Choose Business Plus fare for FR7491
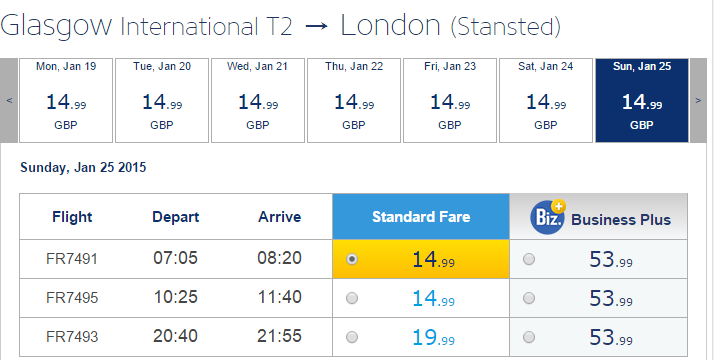714x360 pixels. pos(529,259)
